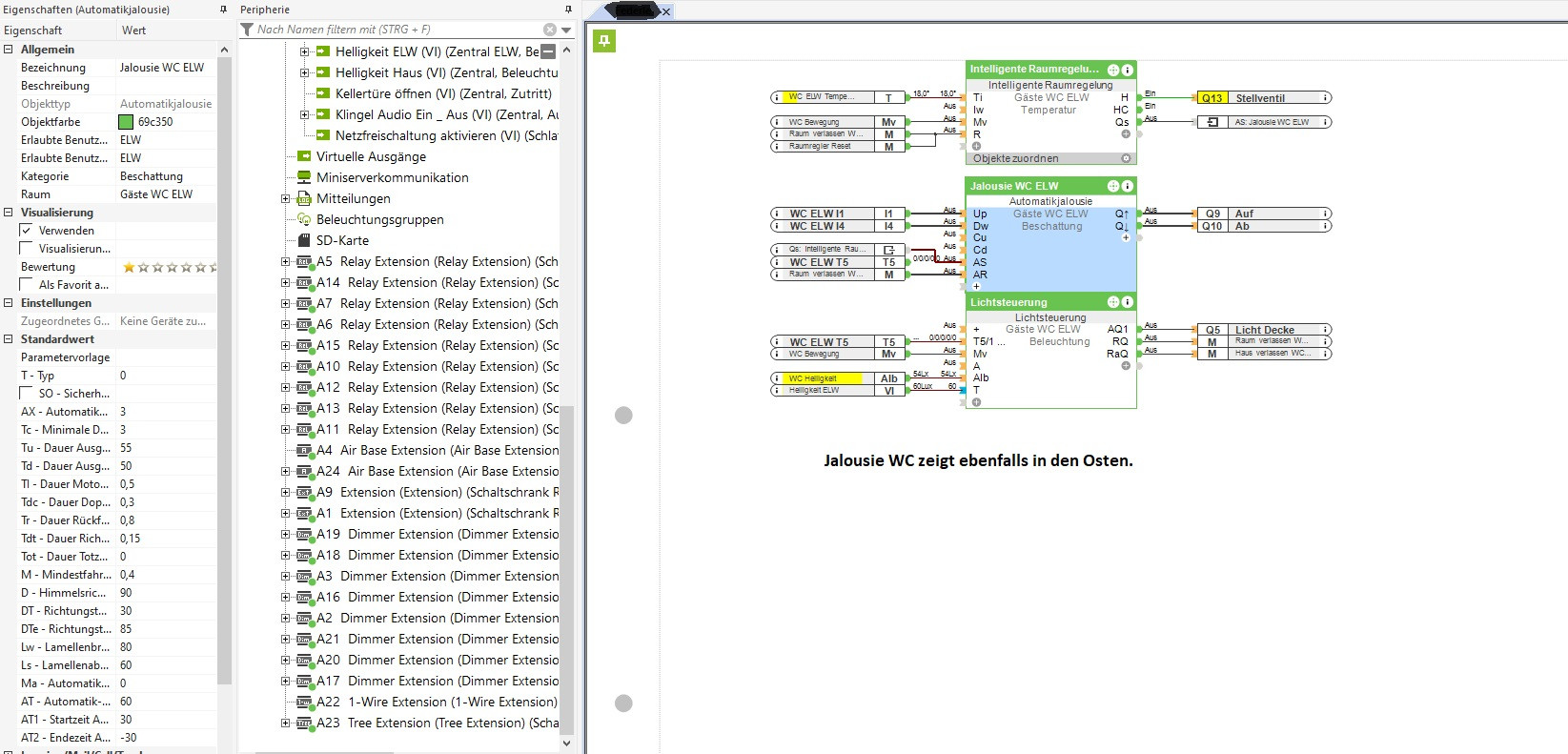Screen dimensions: 1568x754
Task: Click the filter funnel icon in Peripherie
Action: (x=248, y=30)
